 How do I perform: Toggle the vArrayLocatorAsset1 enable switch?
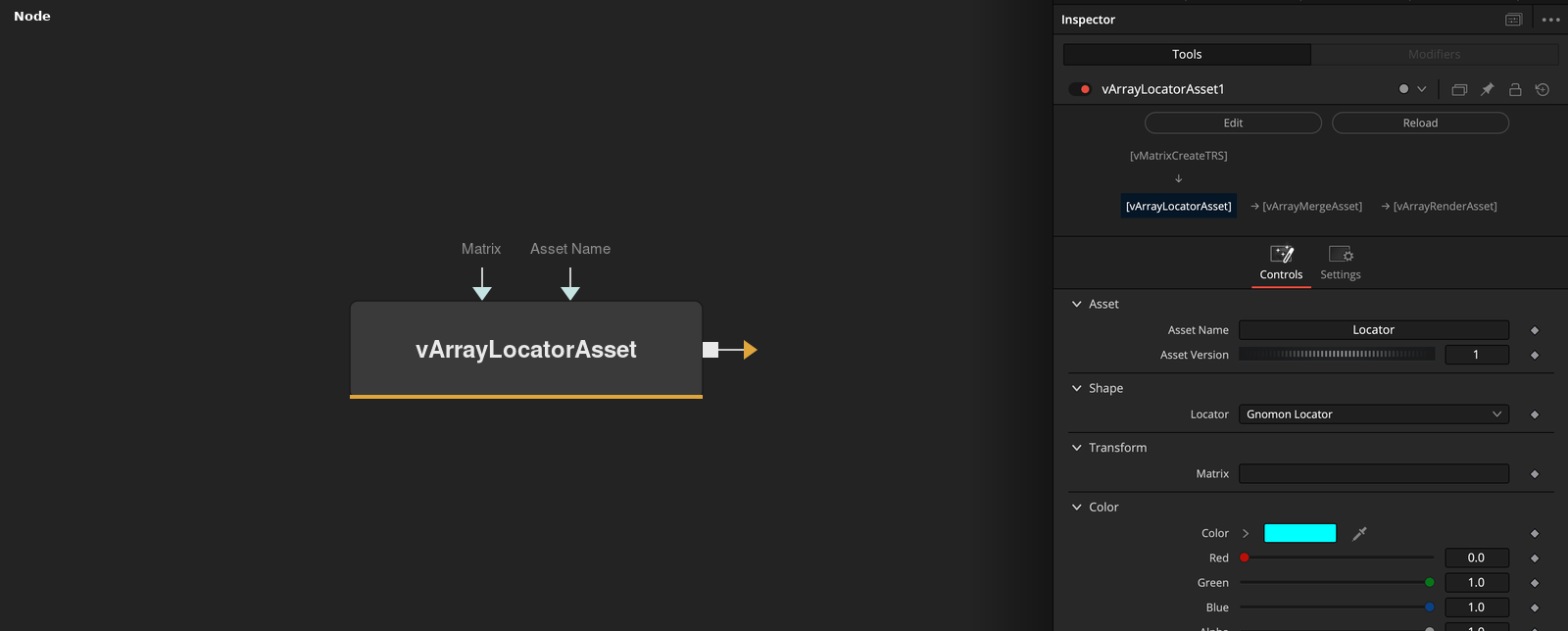[1080, 89]
